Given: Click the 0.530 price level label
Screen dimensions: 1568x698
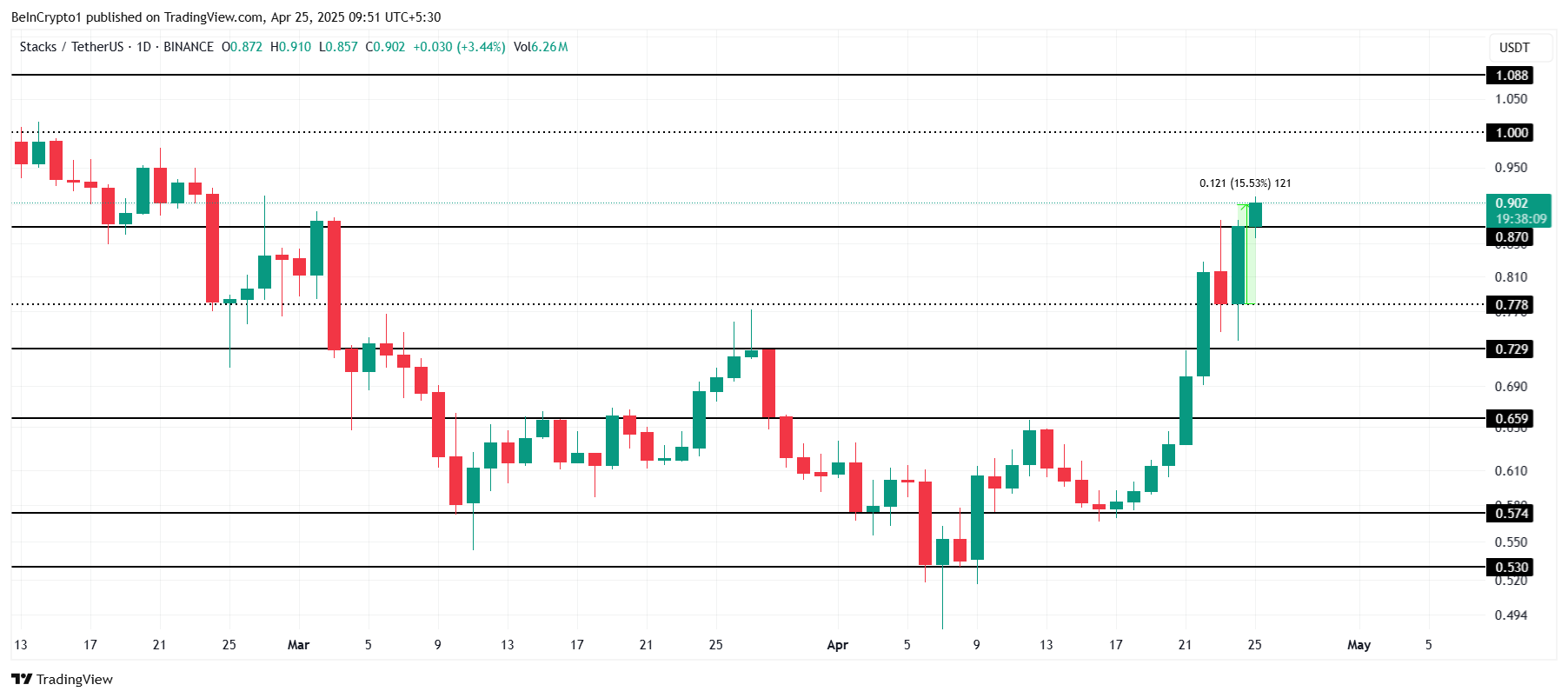Looking at the screenshot, I should pos(1511,568).
